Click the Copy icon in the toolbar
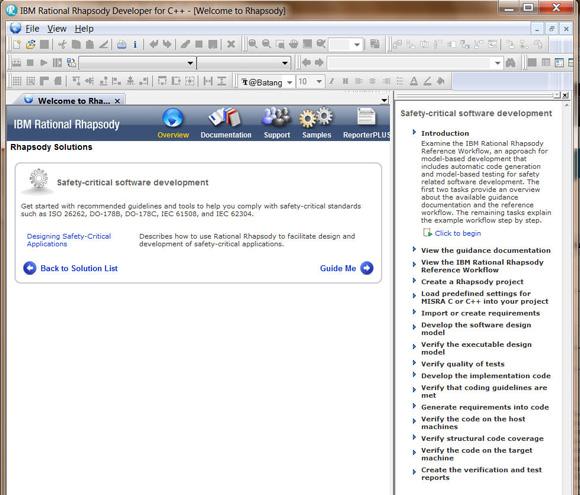 pyautogui.click(x=76, y=44)
